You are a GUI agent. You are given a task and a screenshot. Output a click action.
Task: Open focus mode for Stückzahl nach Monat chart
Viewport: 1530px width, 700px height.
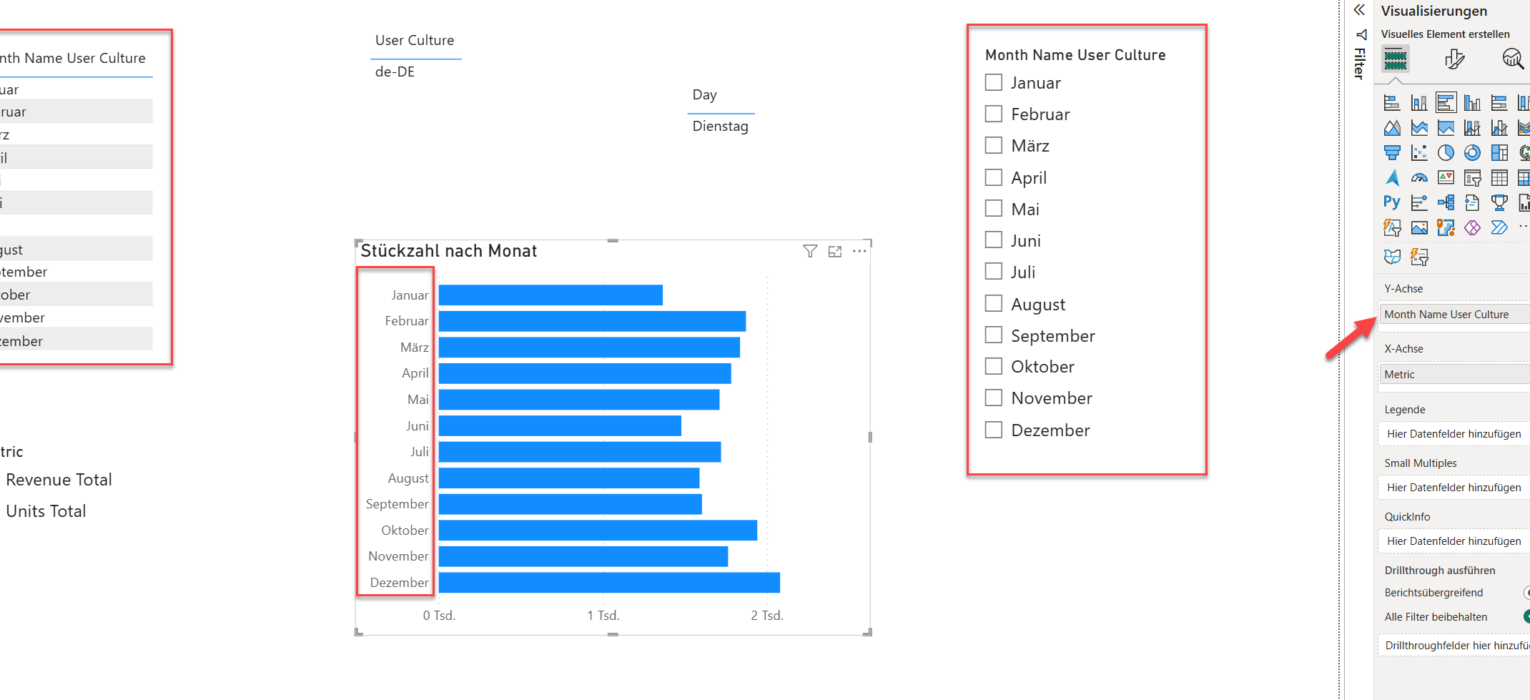[835, 252]
